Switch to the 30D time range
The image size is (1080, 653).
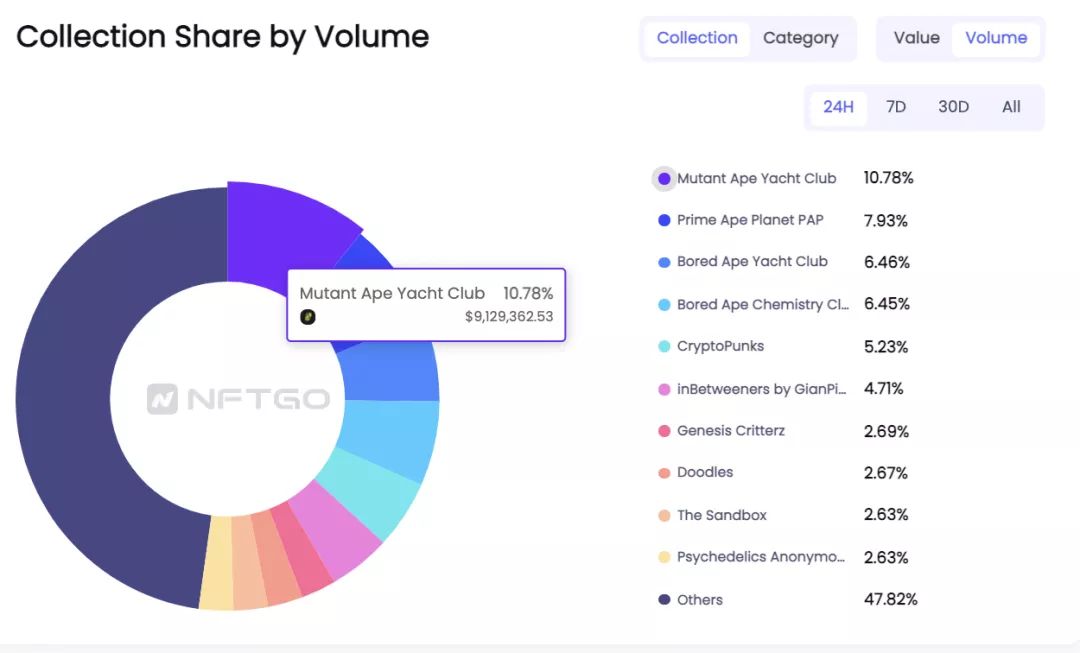[953, 107]
